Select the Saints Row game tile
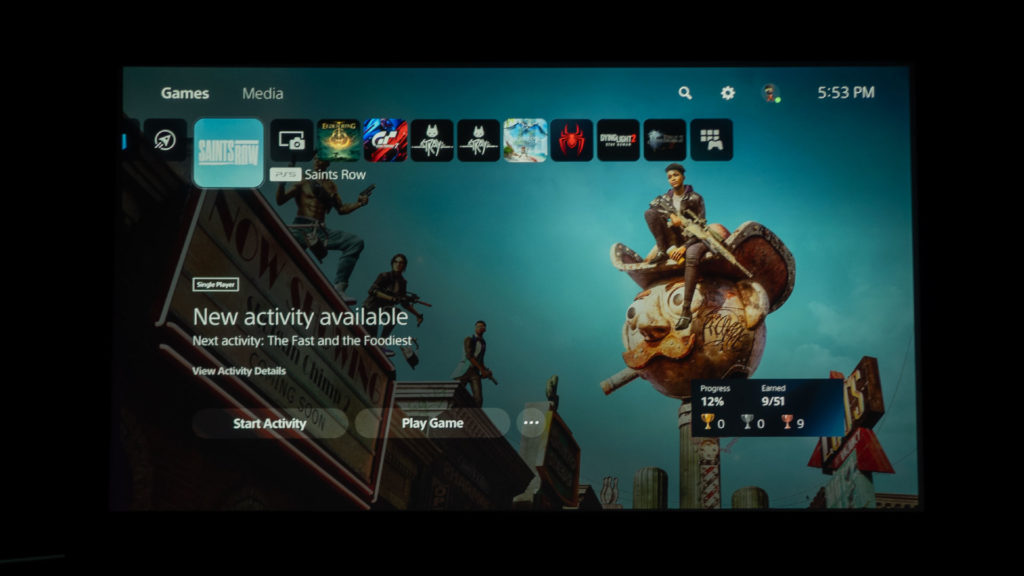The width and height of the screenshot is (1024, 576). (229, 153)
